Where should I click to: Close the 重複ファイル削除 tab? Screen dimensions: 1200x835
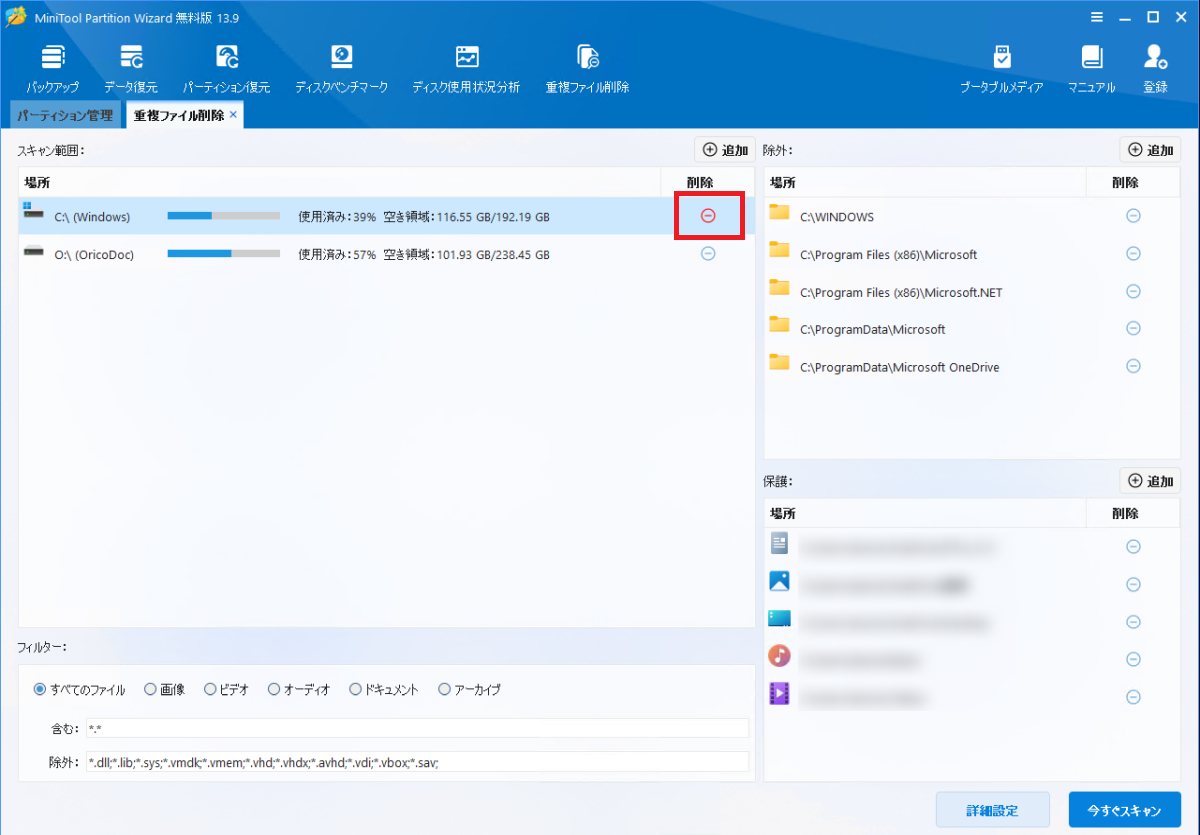point(233,115)
